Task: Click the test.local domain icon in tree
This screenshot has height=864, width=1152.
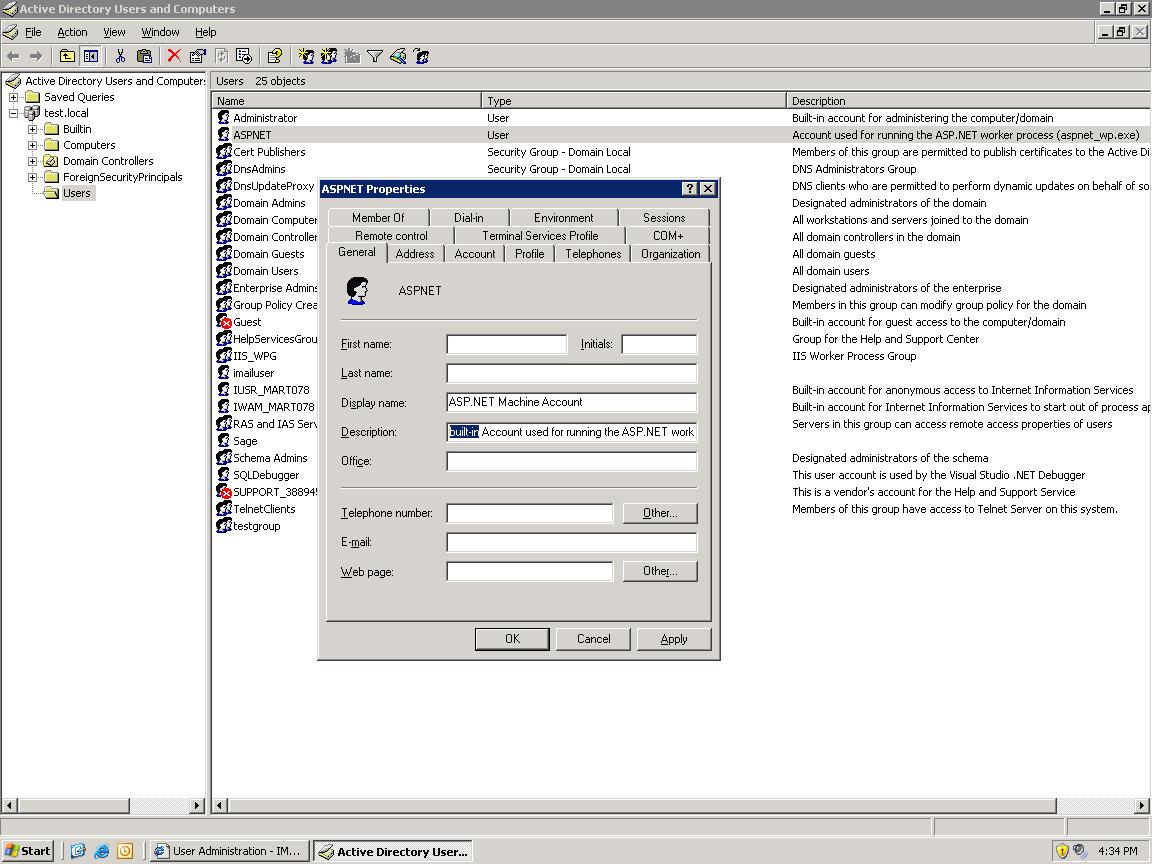Action: point(32,113)
